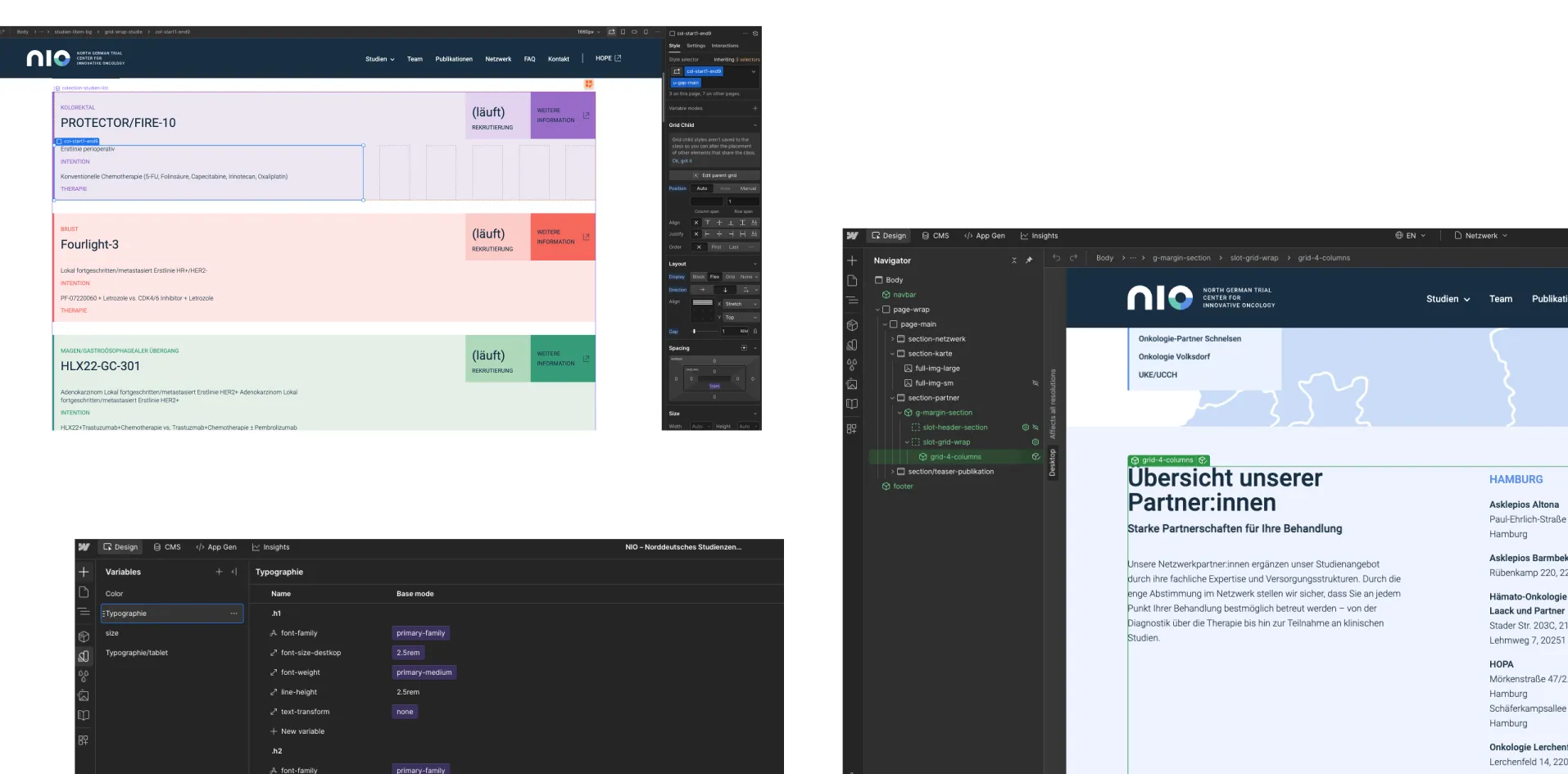Screen dimensions: 1568x774
Task: Pin the Navigator panel
Action: tap(1030, 260)
